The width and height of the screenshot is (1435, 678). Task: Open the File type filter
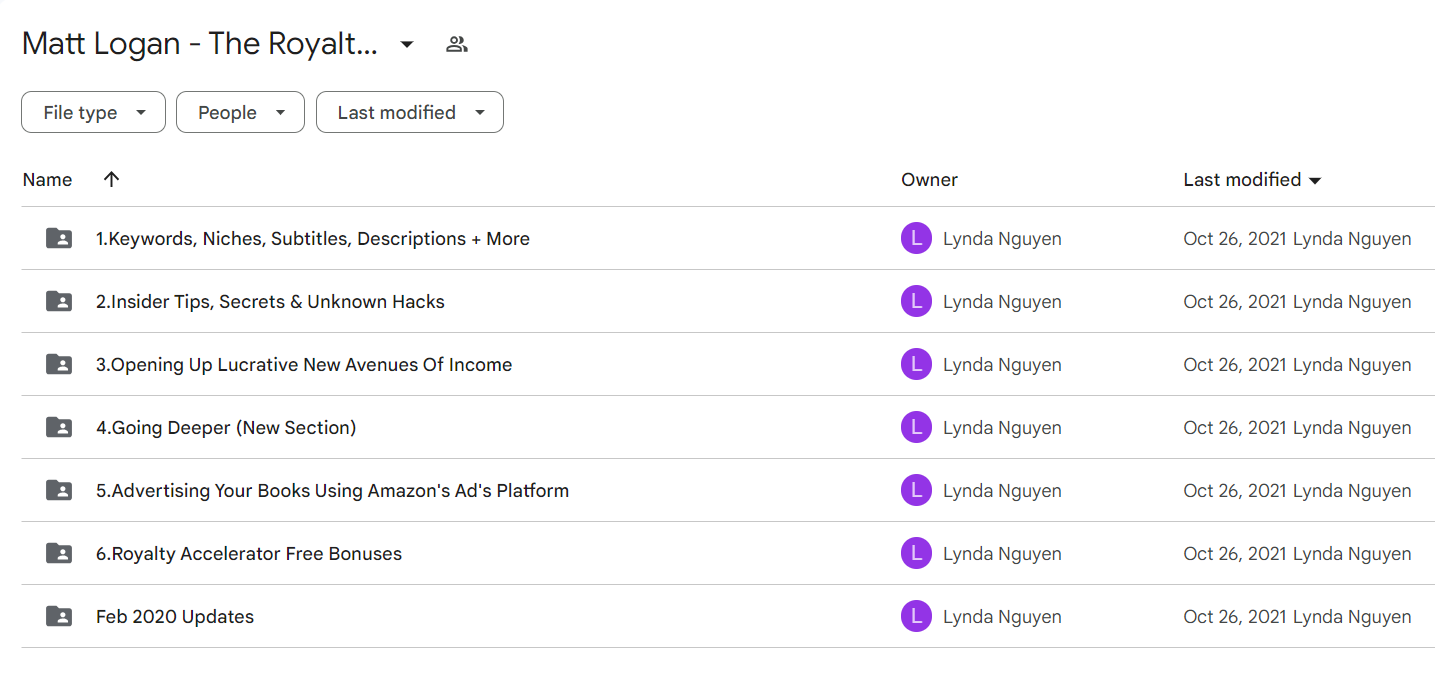93,112
